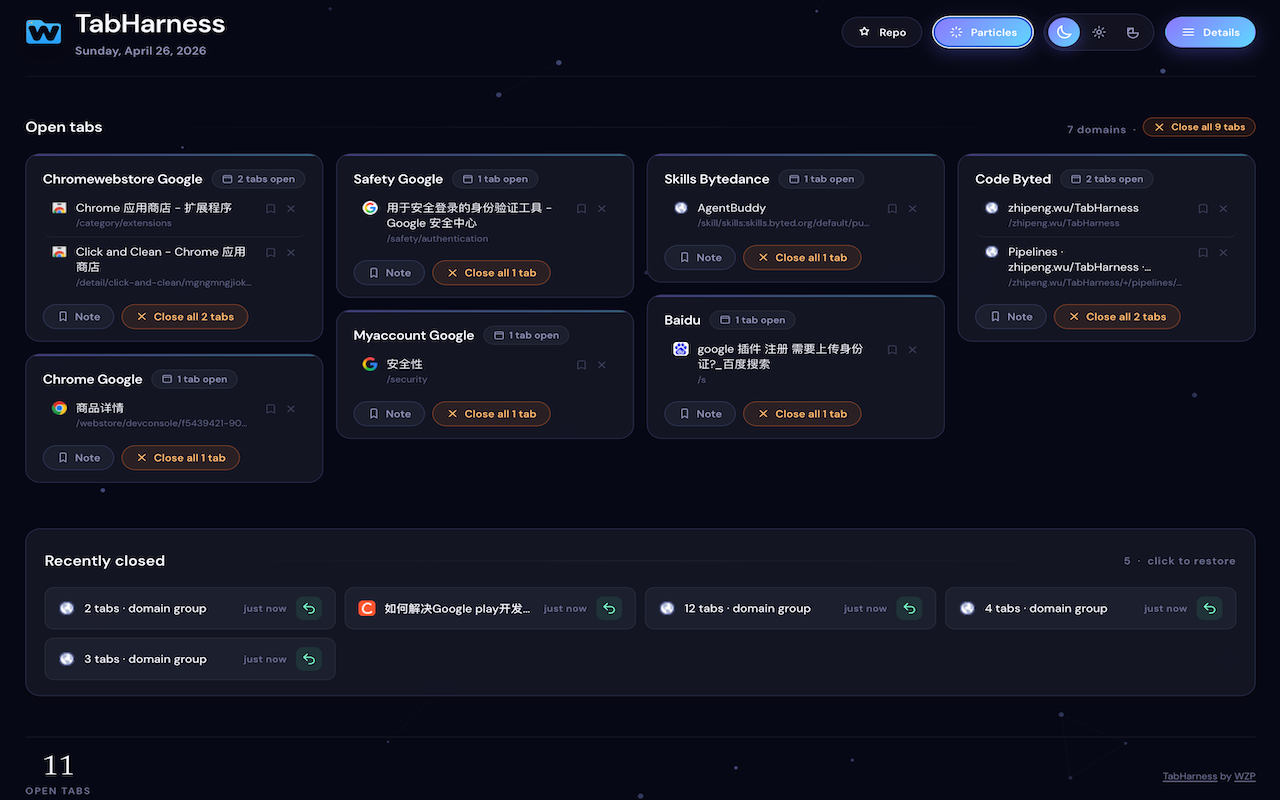Viewport: 1280px width, 800px height.
Task: Bookmark the 商品详情 tab
Action: pyautogui.click(x=270, y=409)
